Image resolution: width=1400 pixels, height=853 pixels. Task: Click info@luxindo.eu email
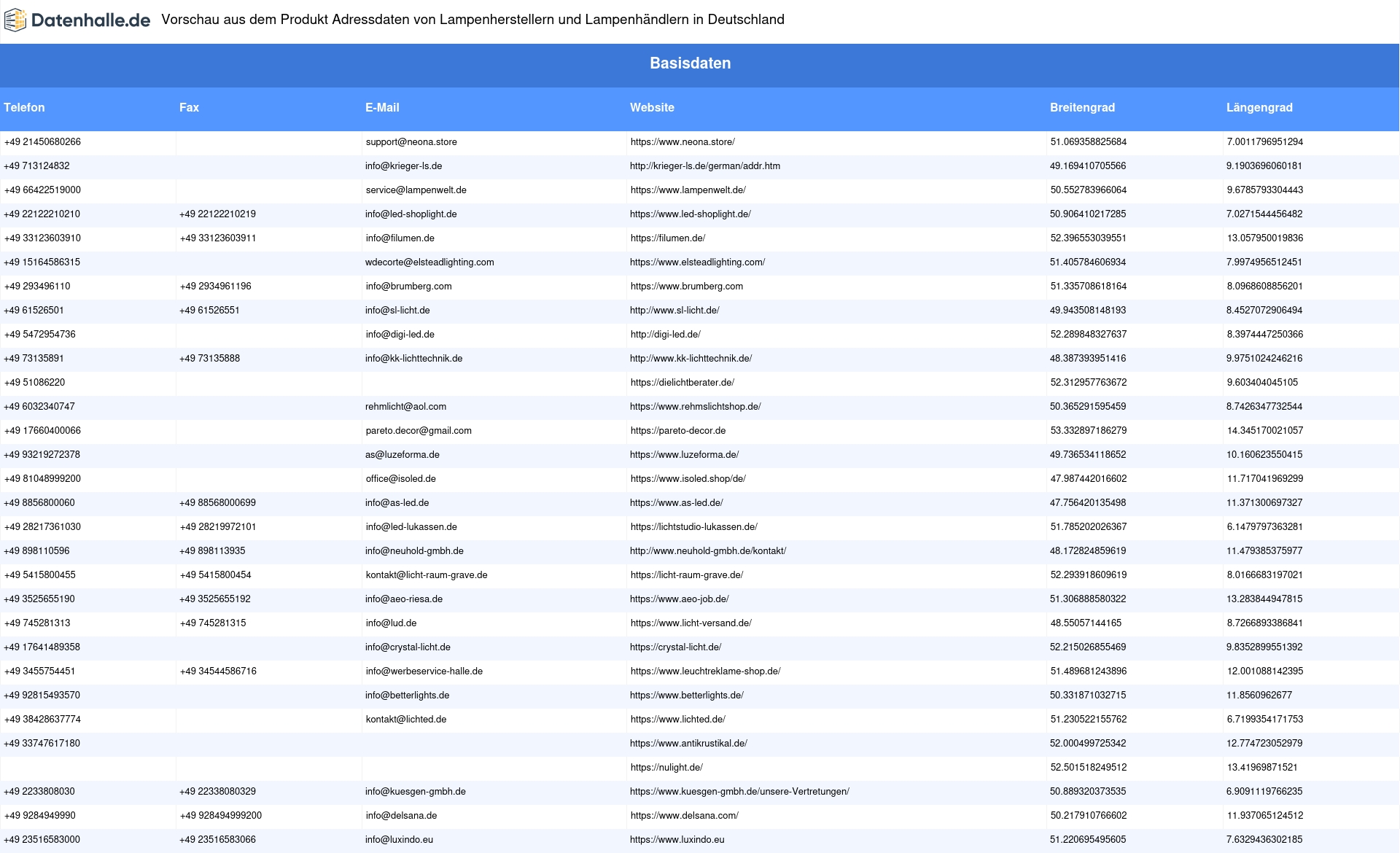pyautogui.click(x=399, y=840)
